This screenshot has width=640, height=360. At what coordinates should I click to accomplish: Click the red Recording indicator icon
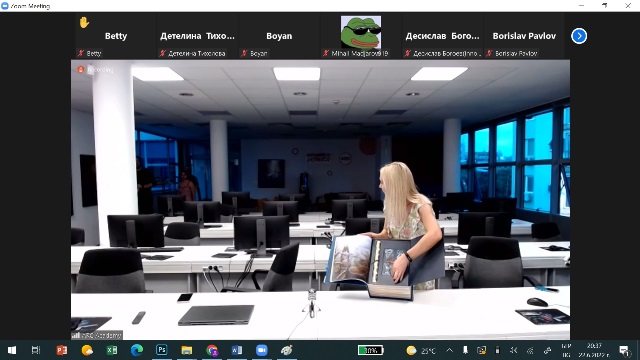point(81,70)
